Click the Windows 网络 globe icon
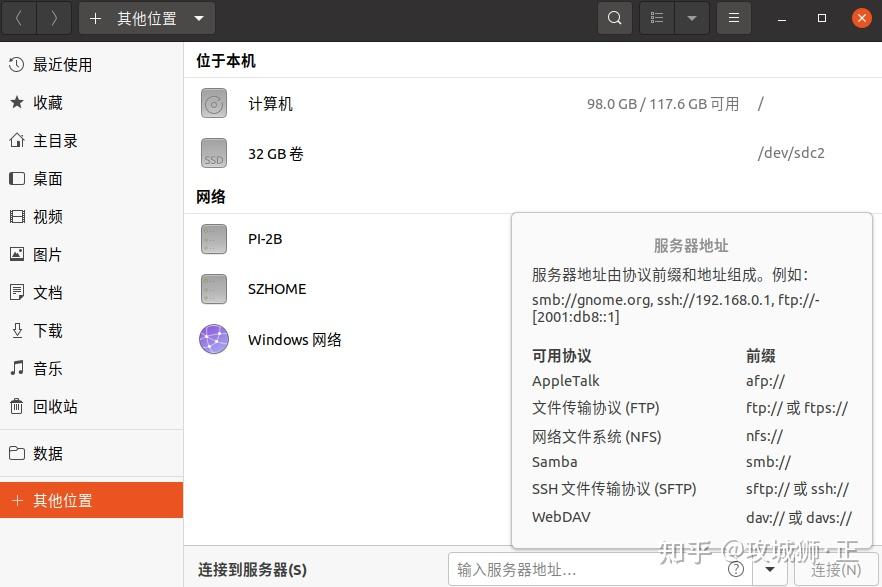This screenshot has height=587, width=882. (213, 339)
